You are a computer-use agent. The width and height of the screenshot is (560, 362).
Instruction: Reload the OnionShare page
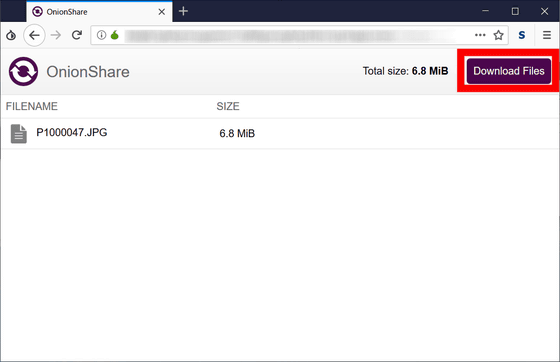77,35
